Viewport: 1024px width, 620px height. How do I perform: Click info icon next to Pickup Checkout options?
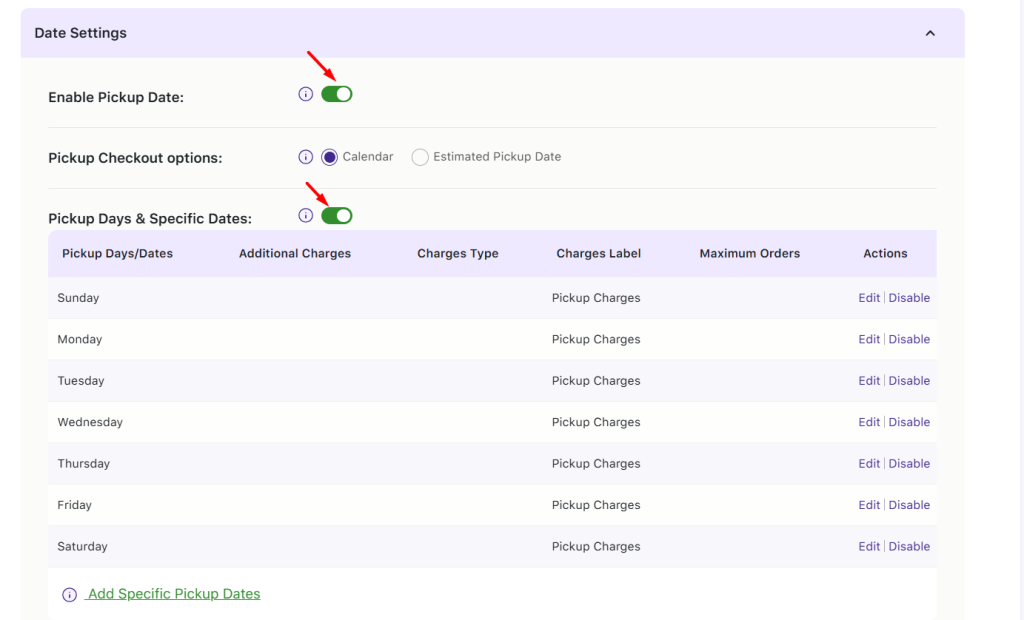click(x=305, y=156)
